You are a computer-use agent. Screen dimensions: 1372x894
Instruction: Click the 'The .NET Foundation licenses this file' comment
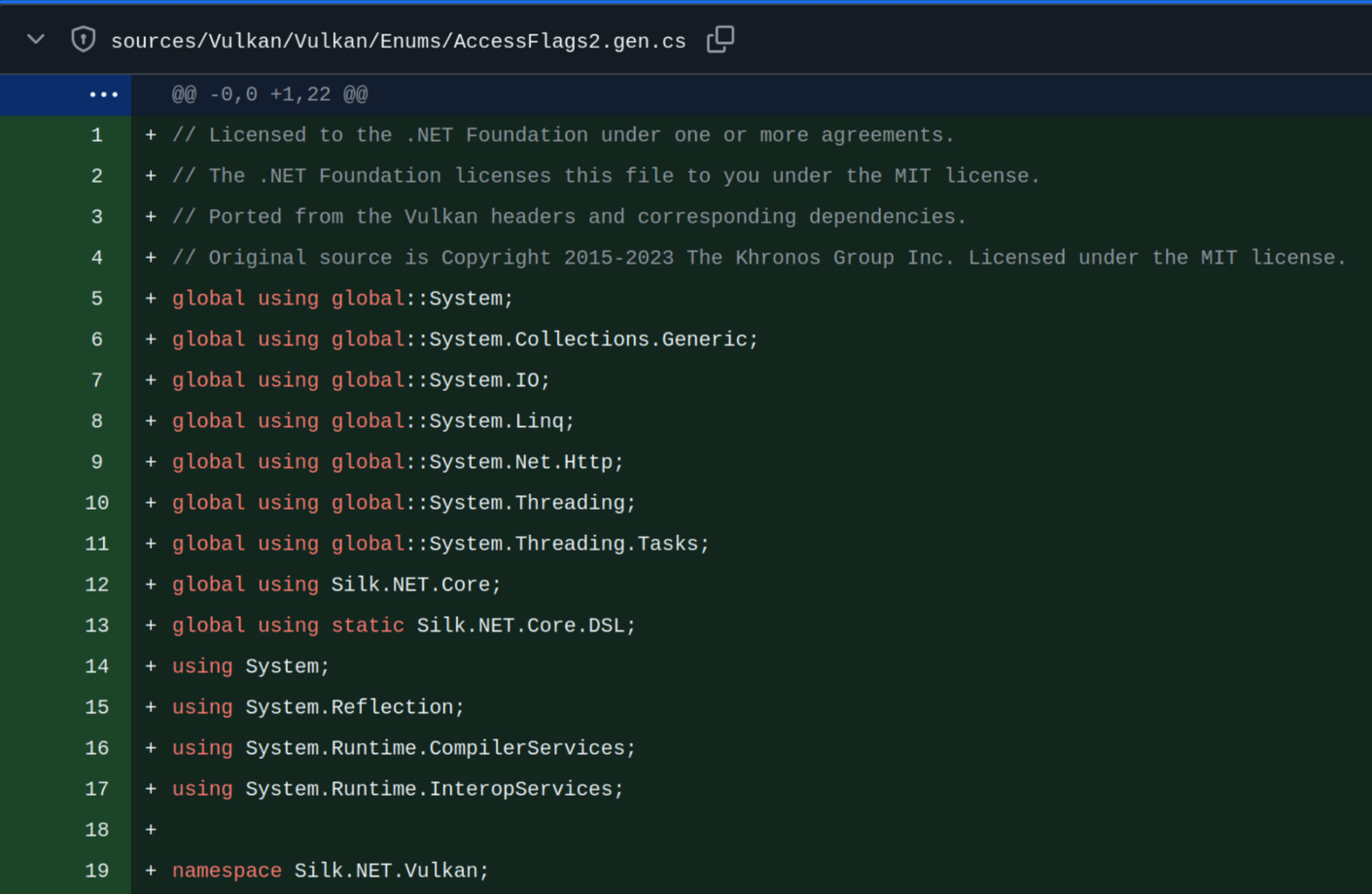tap(606, 176)
